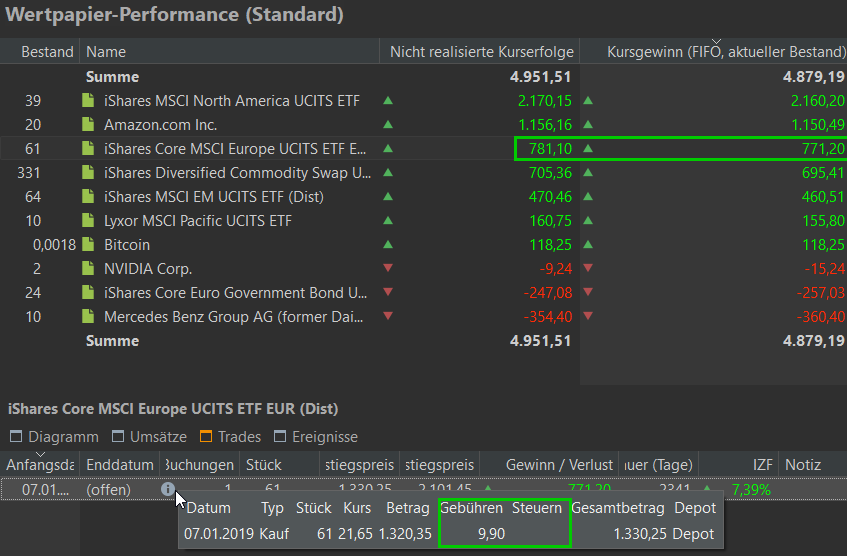Sort by Kursgewinn (FIFO, aktueller Bestand) header
847x556 pixels.
(x=714, y=52)
